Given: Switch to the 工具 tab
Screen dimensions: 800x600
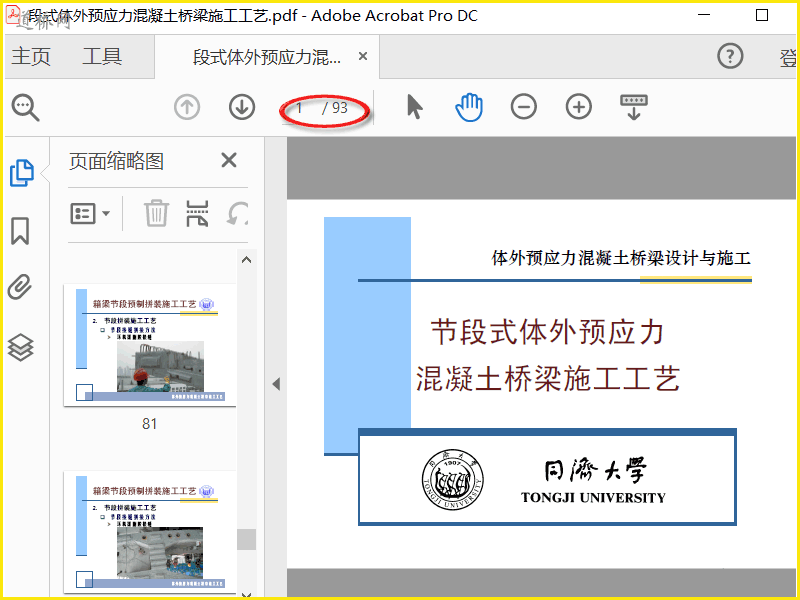Looking at the screenshot, I should click(x=102, y=56).
